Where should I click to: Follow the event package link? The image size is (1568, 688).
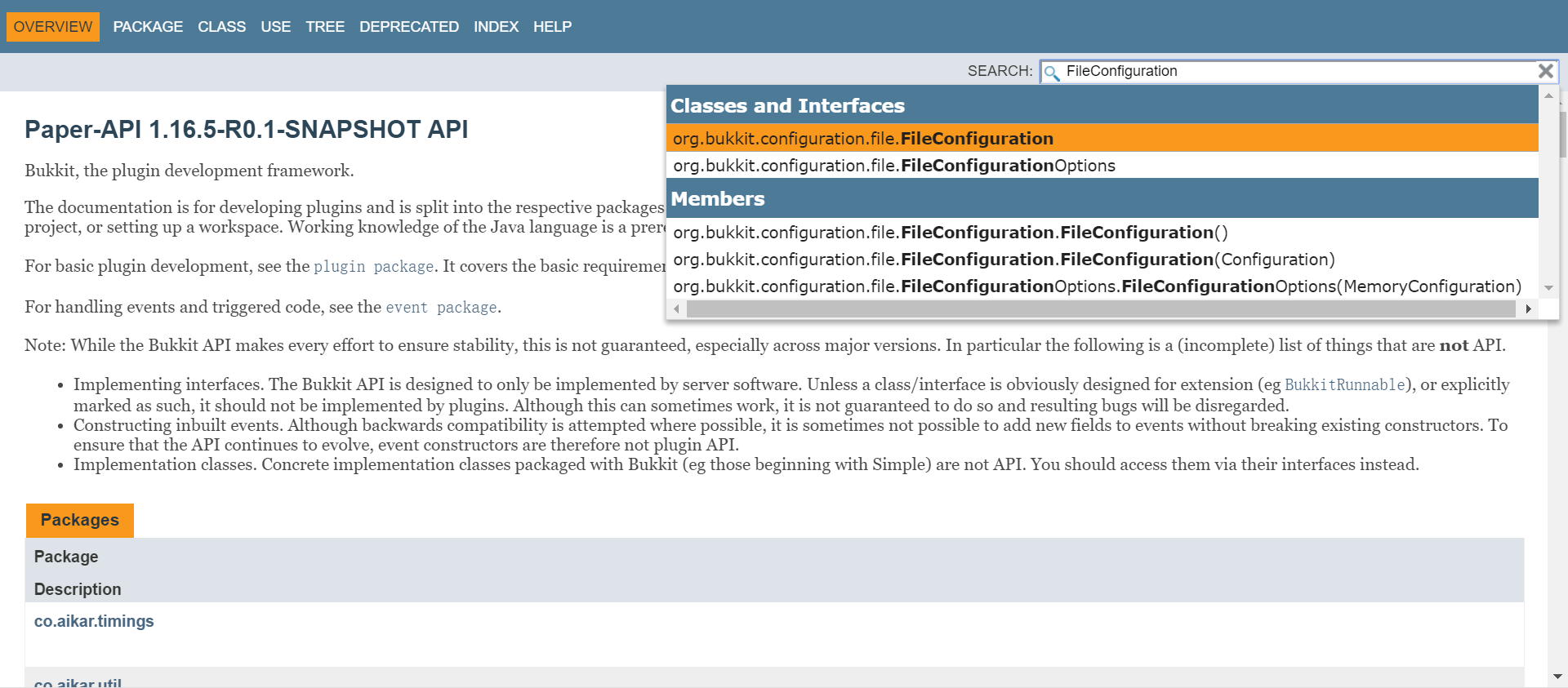coord(441,307)
